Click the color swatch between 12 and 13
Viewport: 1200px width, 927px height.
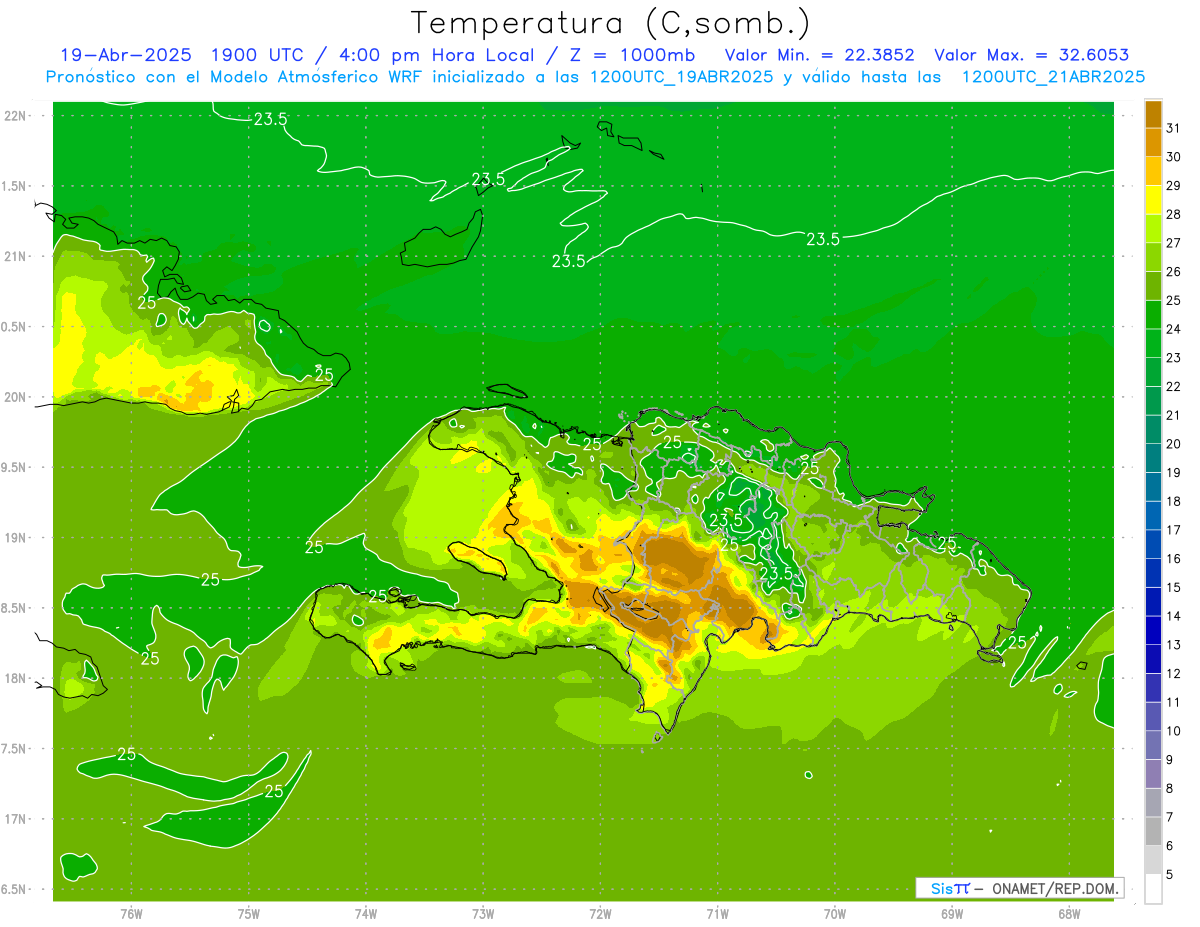(1153, 659)
